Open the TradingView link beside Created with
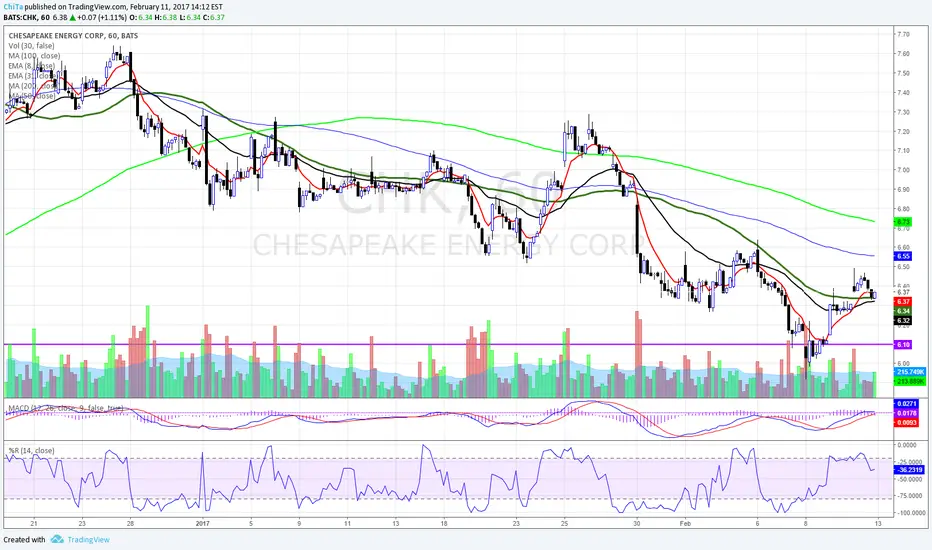 click(x=88, y=540)
